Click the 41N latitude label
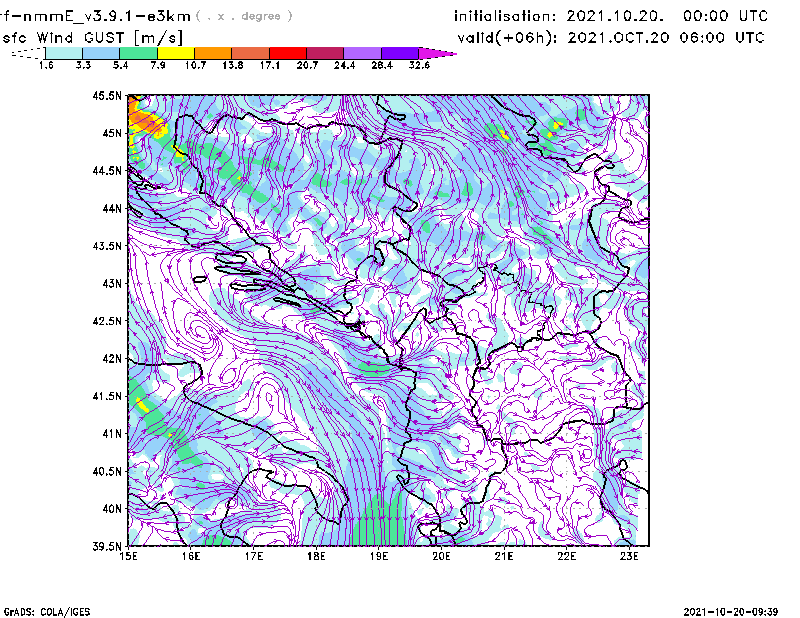 tap(112, 433)
